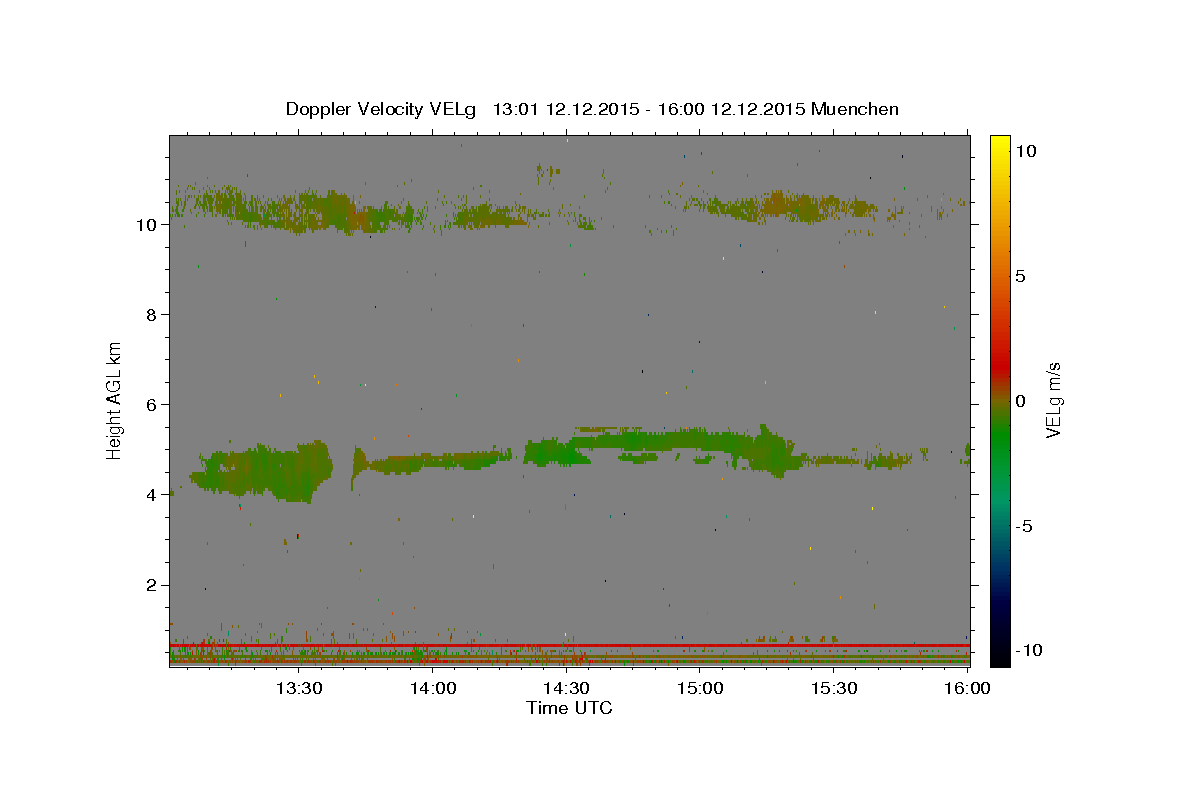
Task: Click the height tick label 4
Action: [152, 494]
